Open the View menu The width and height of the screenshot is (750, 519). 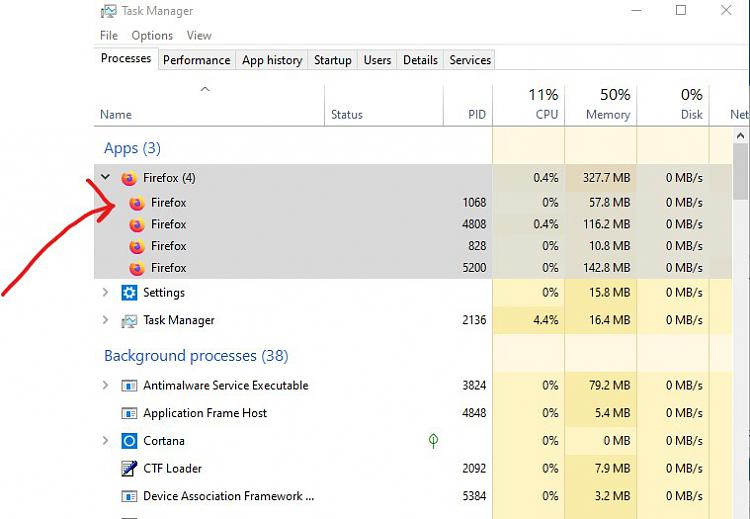(x=199, y=35)
